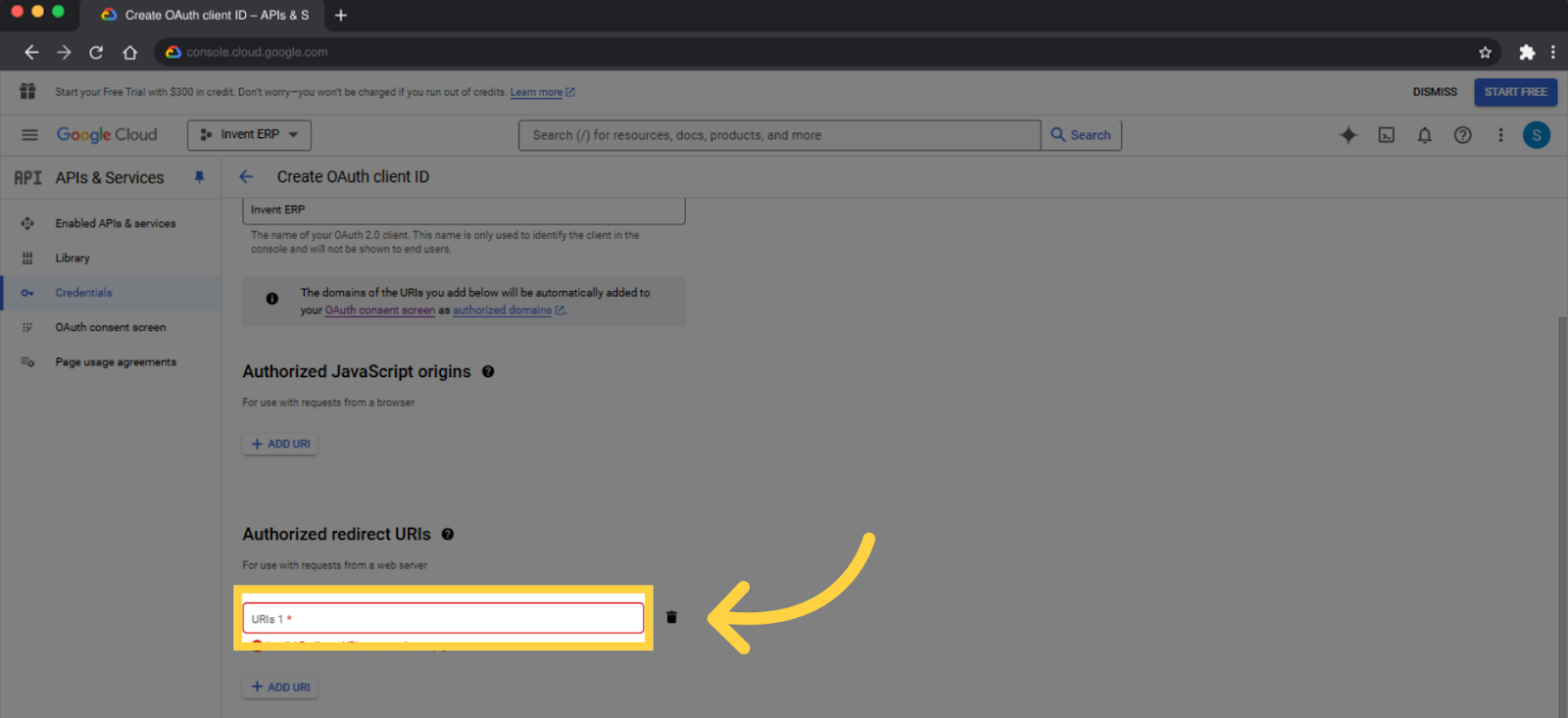Activate Cloud Shell terminal icon

click(1387, 135)
